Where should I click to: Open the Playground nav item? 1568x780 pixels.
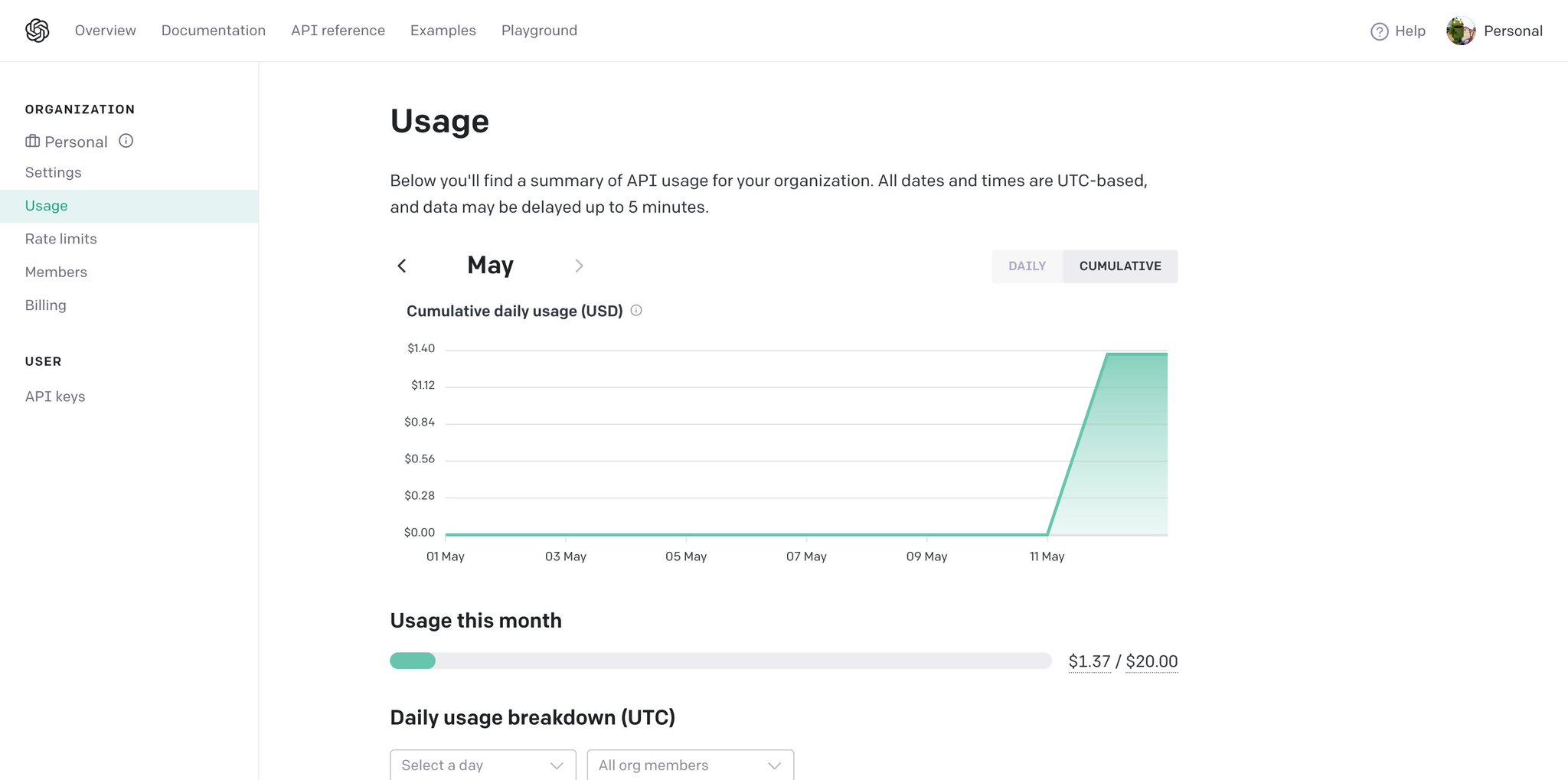(539, 31)
